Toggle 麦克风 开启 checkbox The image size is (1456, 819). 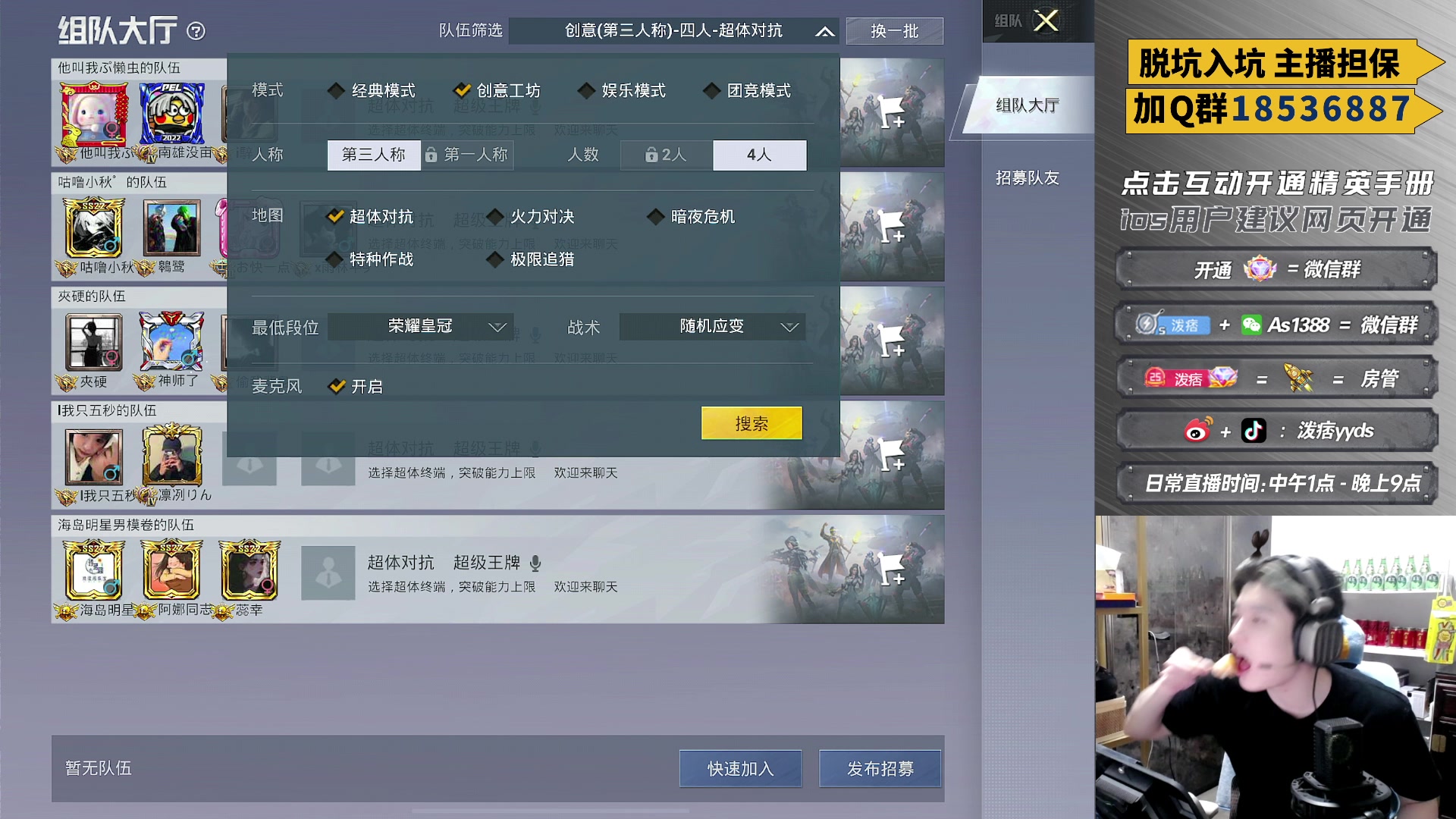click(356, 387)
